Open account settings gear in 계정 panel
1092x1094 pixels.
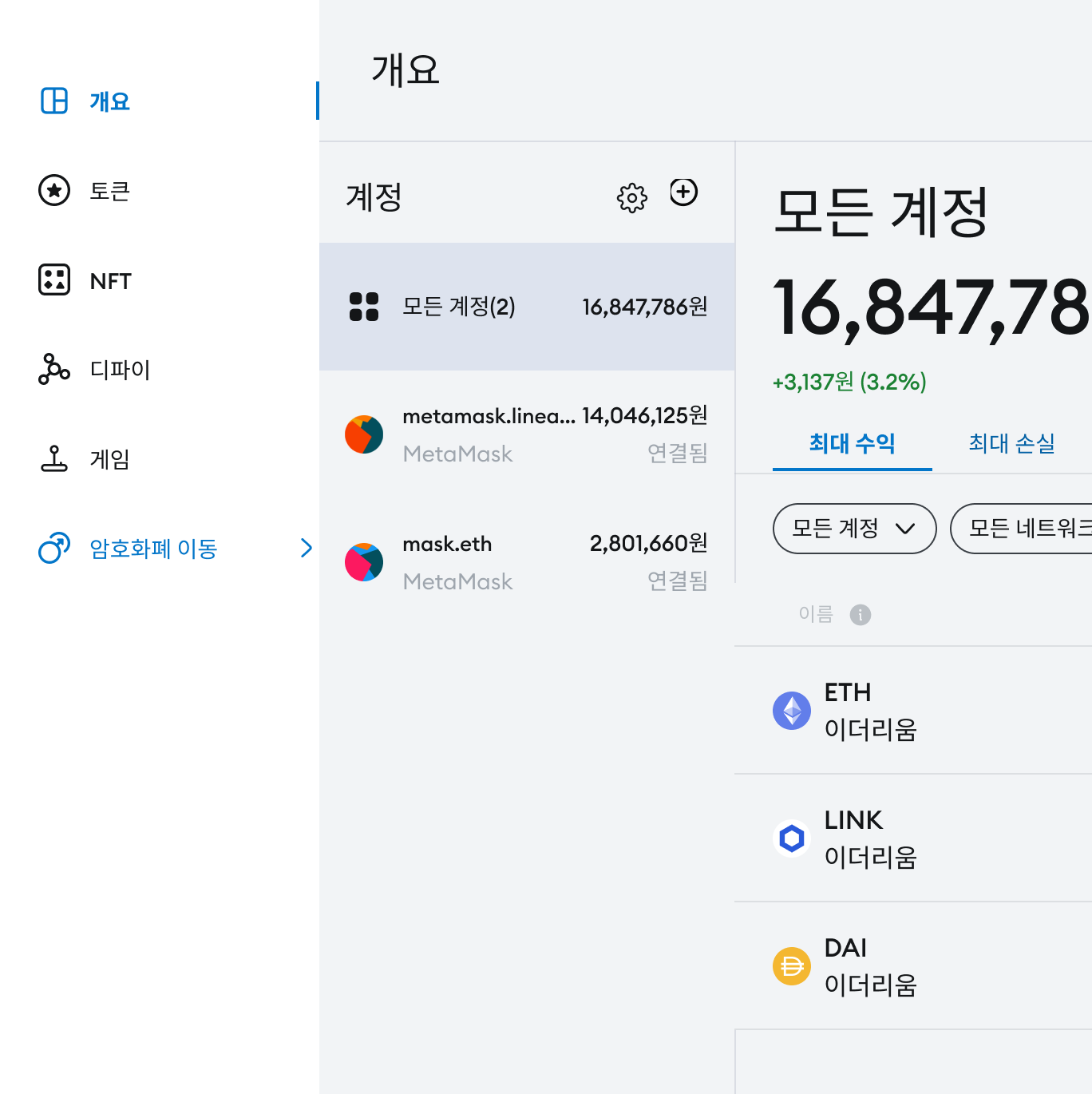[x=631, y=194]
